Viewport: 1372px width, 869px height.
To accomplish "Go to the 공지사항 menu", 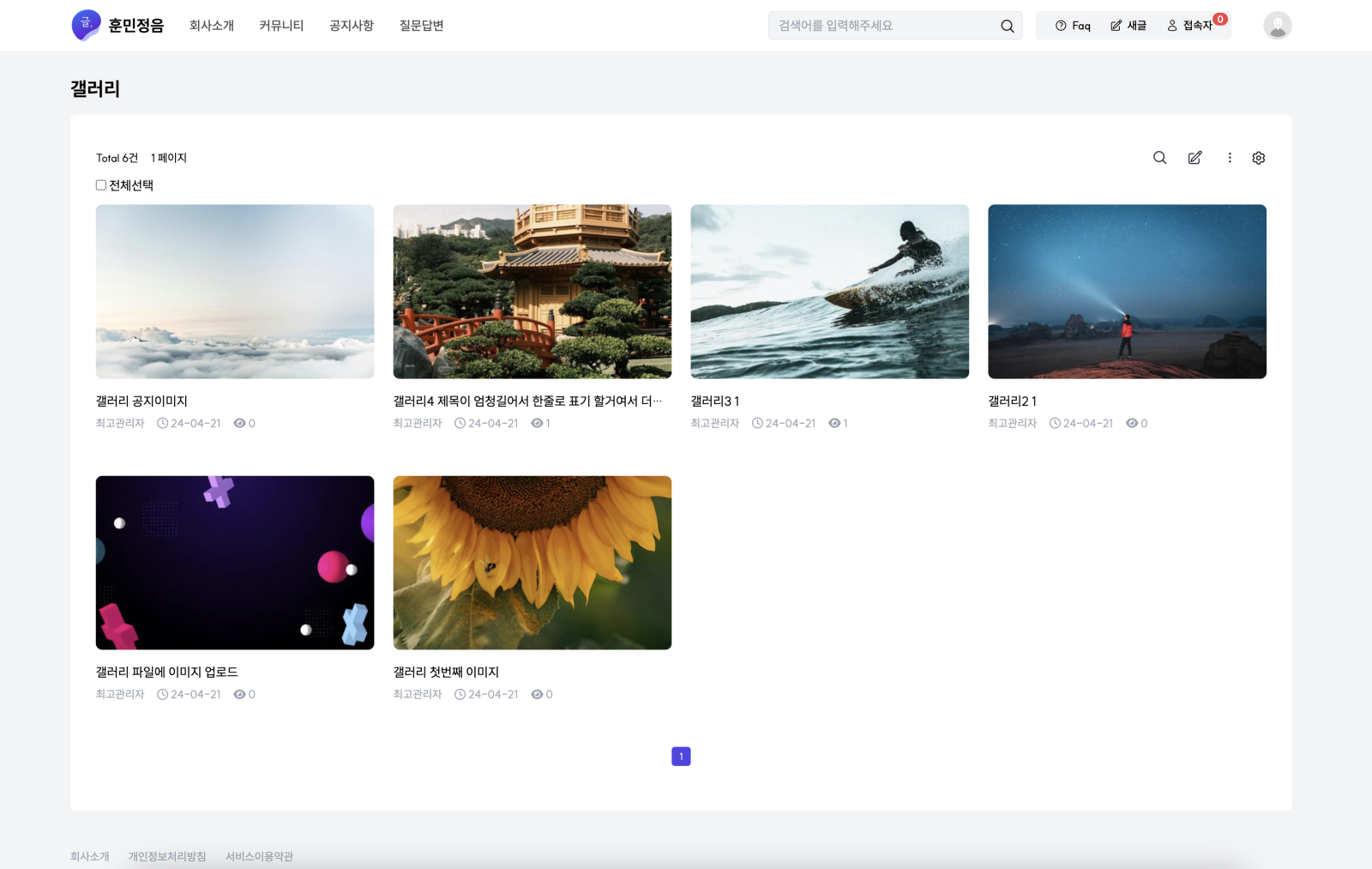I will point(352,26).
